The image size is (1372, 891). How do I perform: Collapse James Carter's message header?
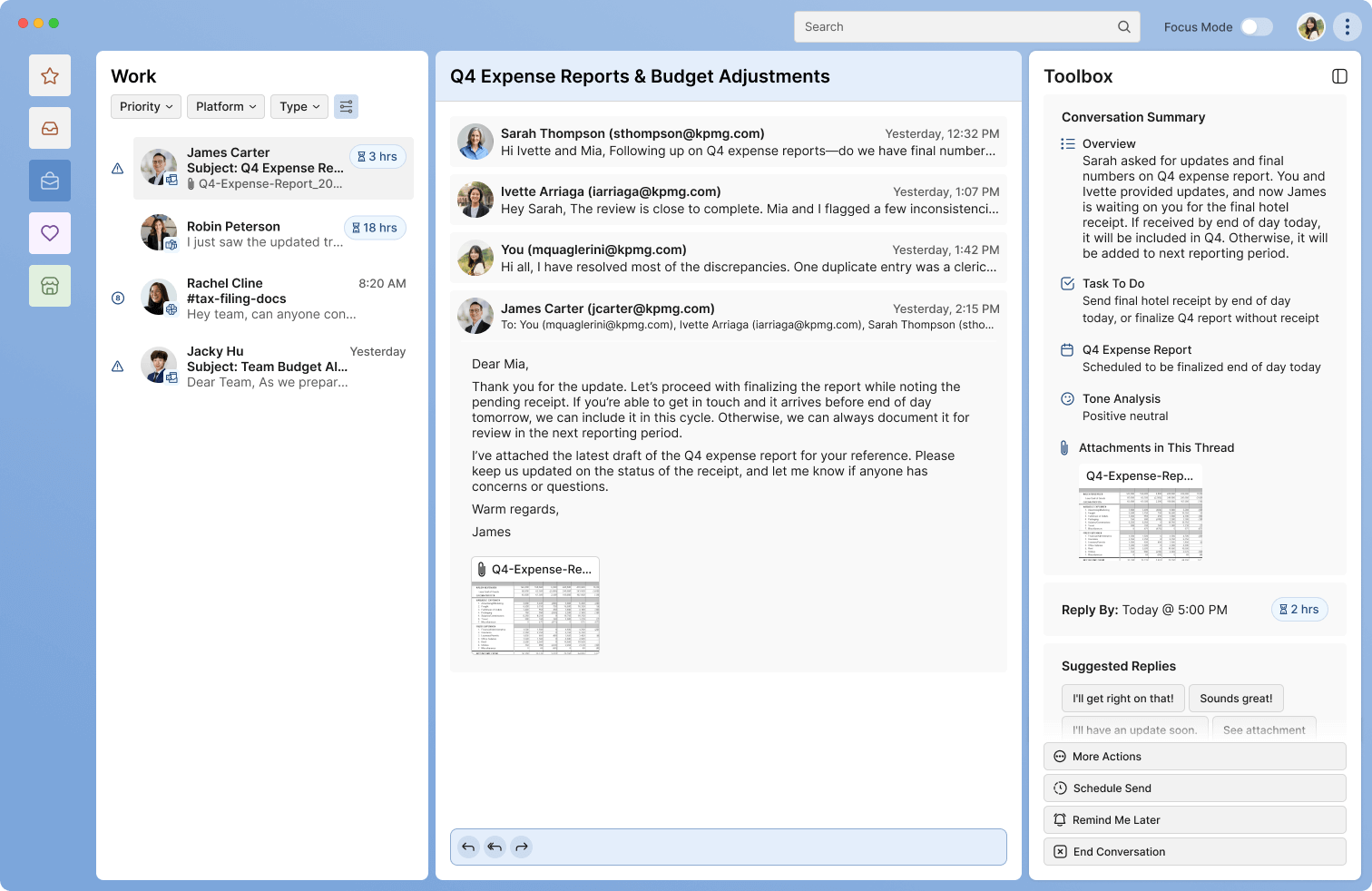[x=729, y=317]
